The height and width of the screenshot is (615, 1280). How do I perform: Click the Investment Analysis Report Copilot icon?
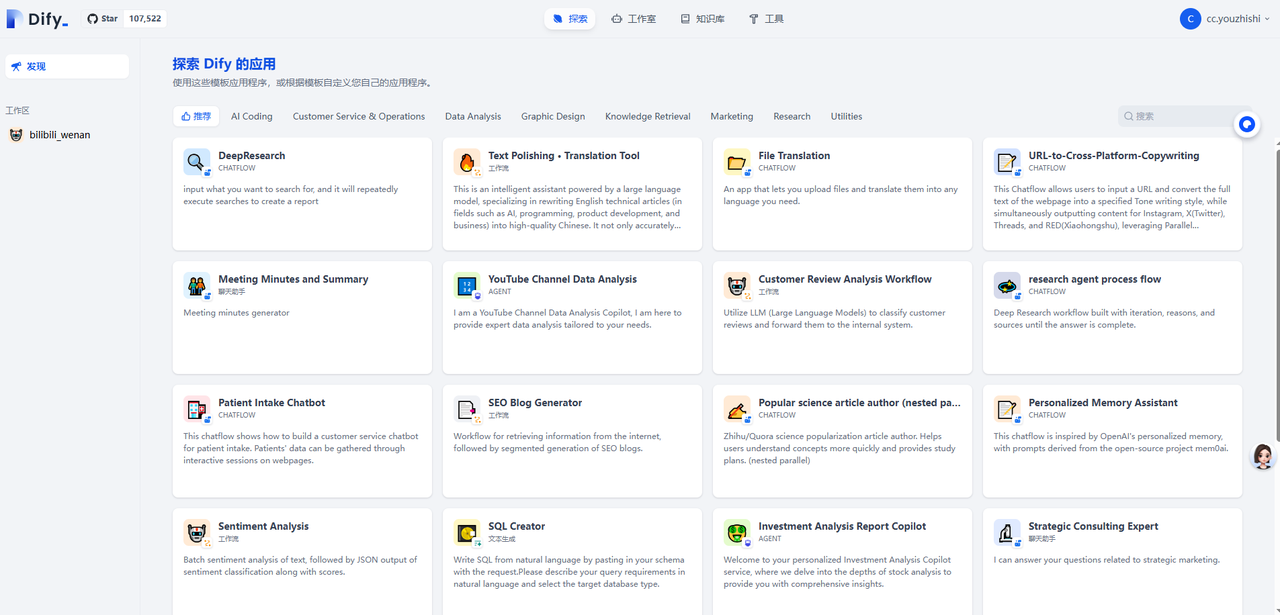tap(736, 532)
